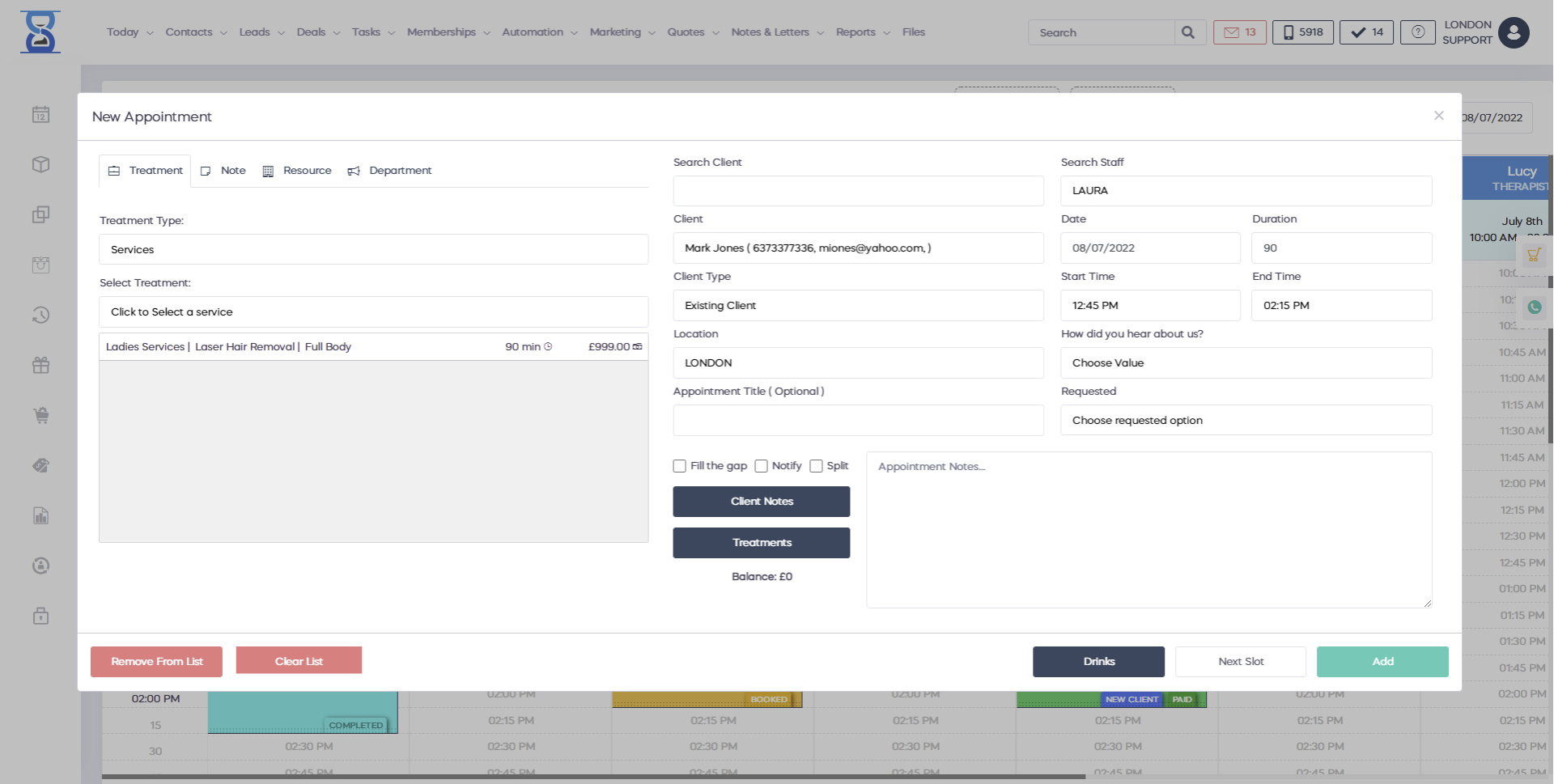1554x784 pixels.
Task: Click the search magnifier icon
Action: (x=1187, y=32)
